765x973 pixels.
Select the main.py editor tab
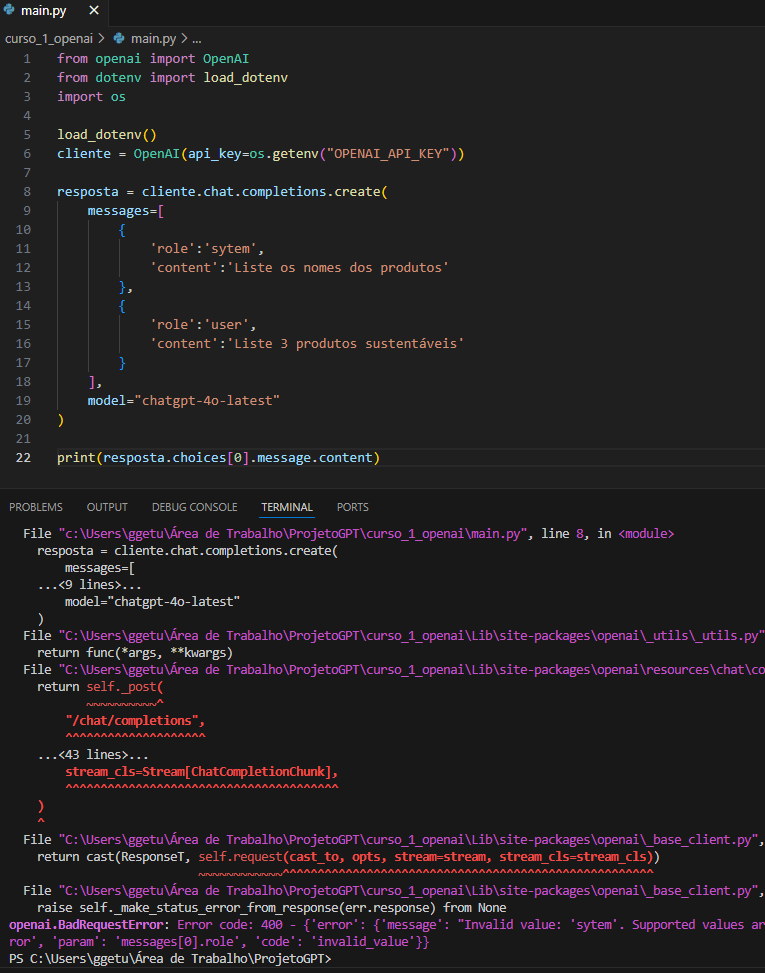coord(52,11)
